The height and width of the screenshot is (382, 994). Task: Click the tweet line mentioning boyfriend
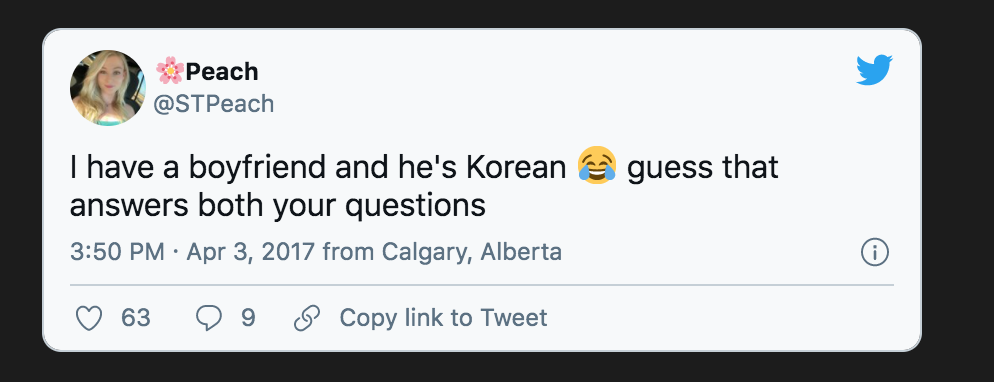[423, 167]
